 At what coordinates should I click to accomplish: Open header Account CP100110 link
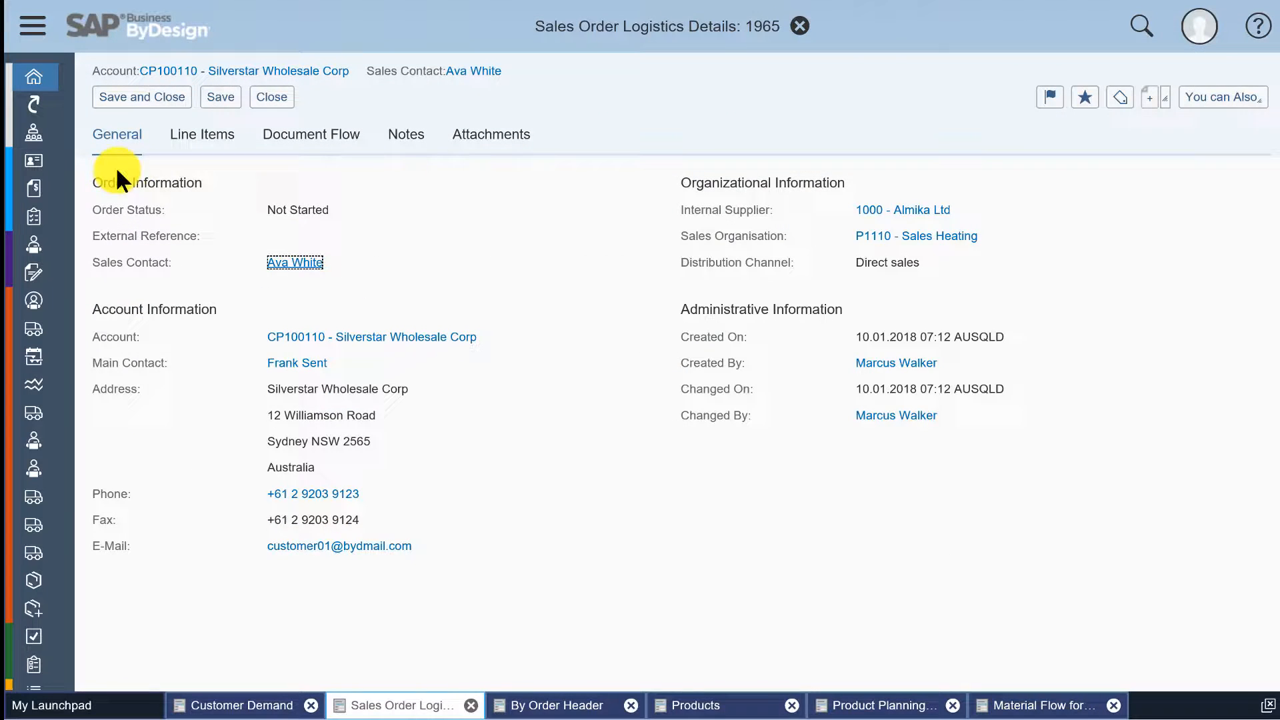coord(244,71)
